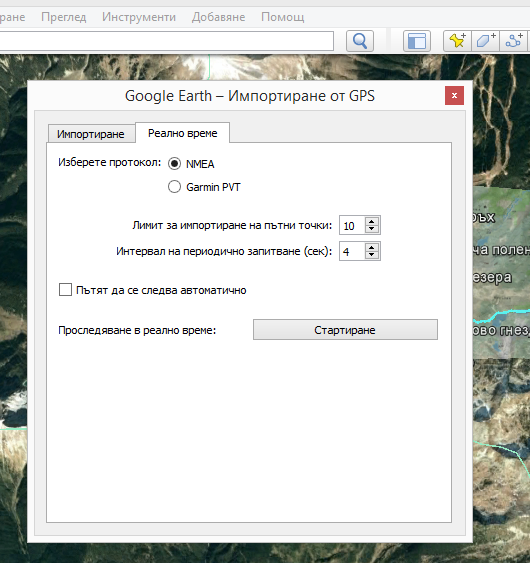Screen dimensions: 530x563
Task: Close the GPS import dialog
Action: [x=454, y=96]
